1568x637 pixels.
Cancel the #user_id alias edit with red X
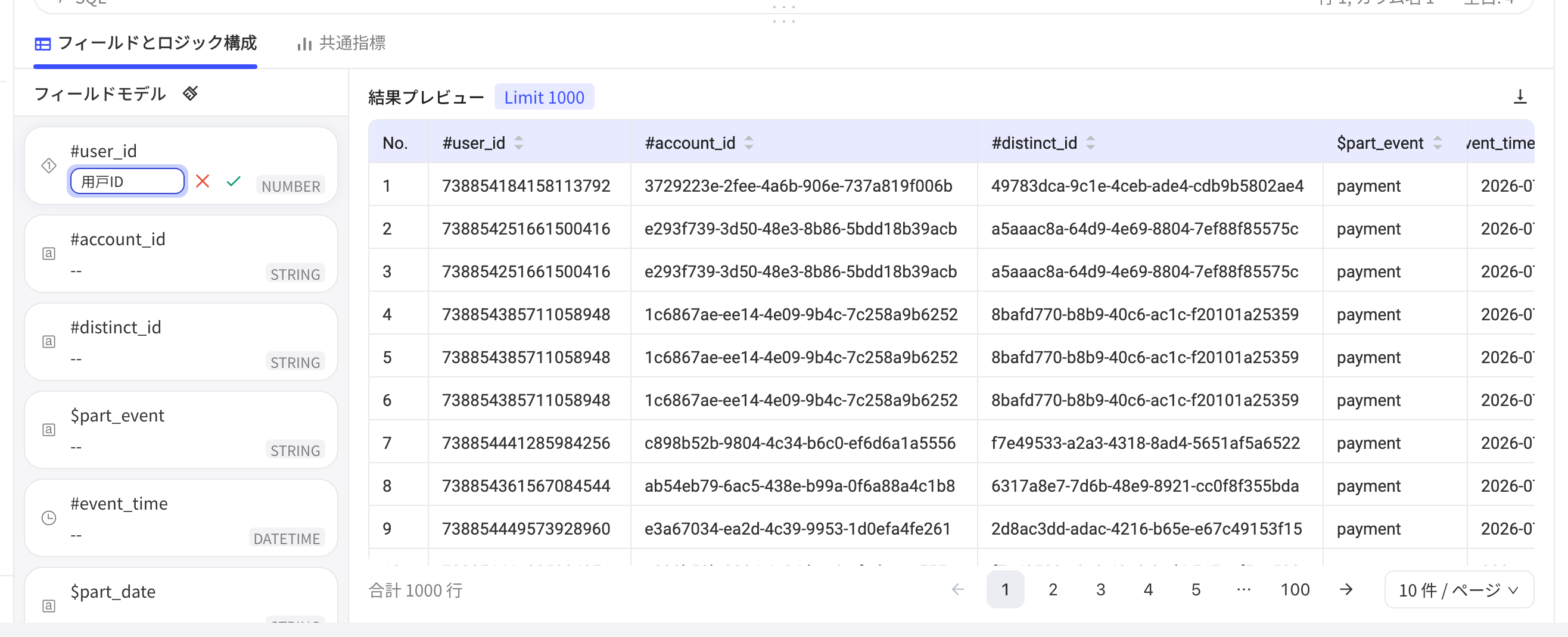pyautogui.click(x=203, y=182)
